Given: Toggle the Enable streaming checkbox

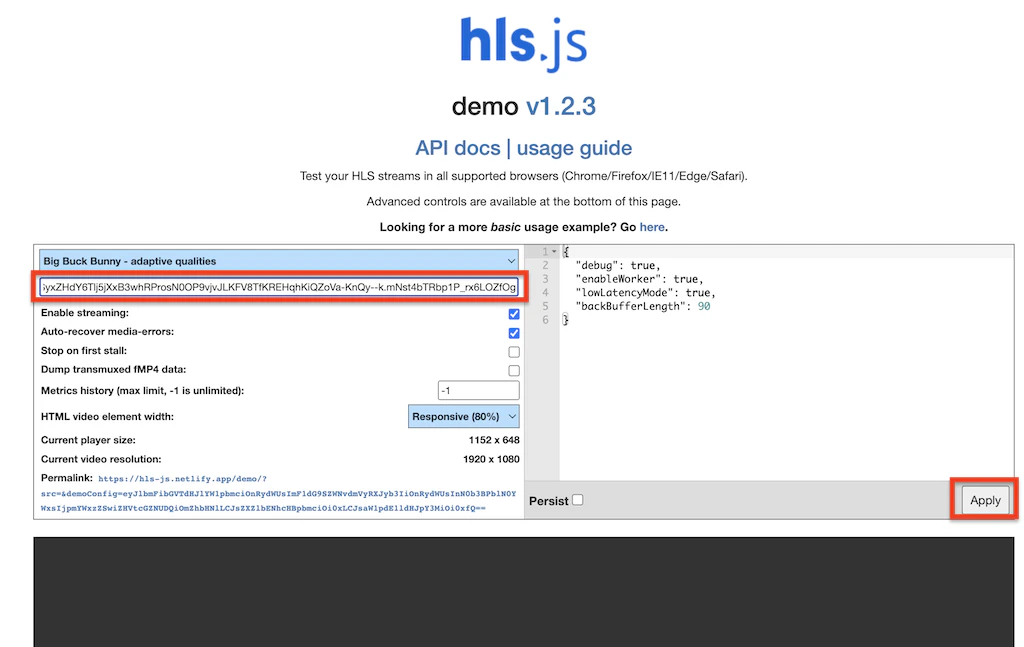Looking at the screenshot, I should [x=514, y=313].
